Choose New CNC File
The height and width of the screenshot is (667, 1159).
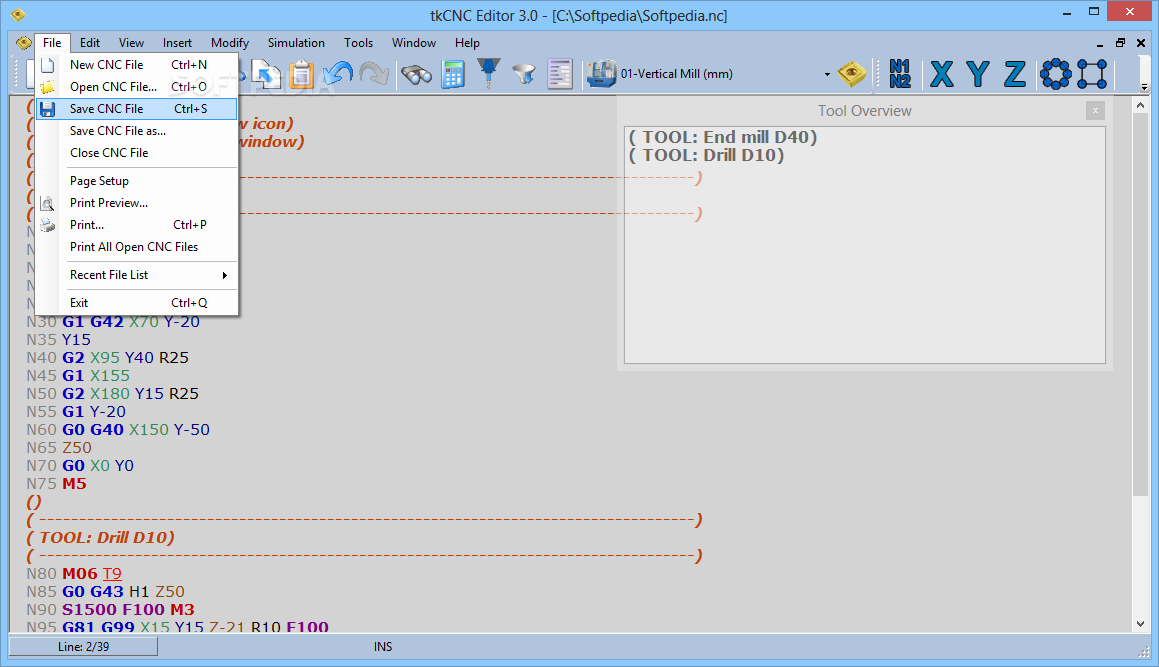(x=137, y=65)
